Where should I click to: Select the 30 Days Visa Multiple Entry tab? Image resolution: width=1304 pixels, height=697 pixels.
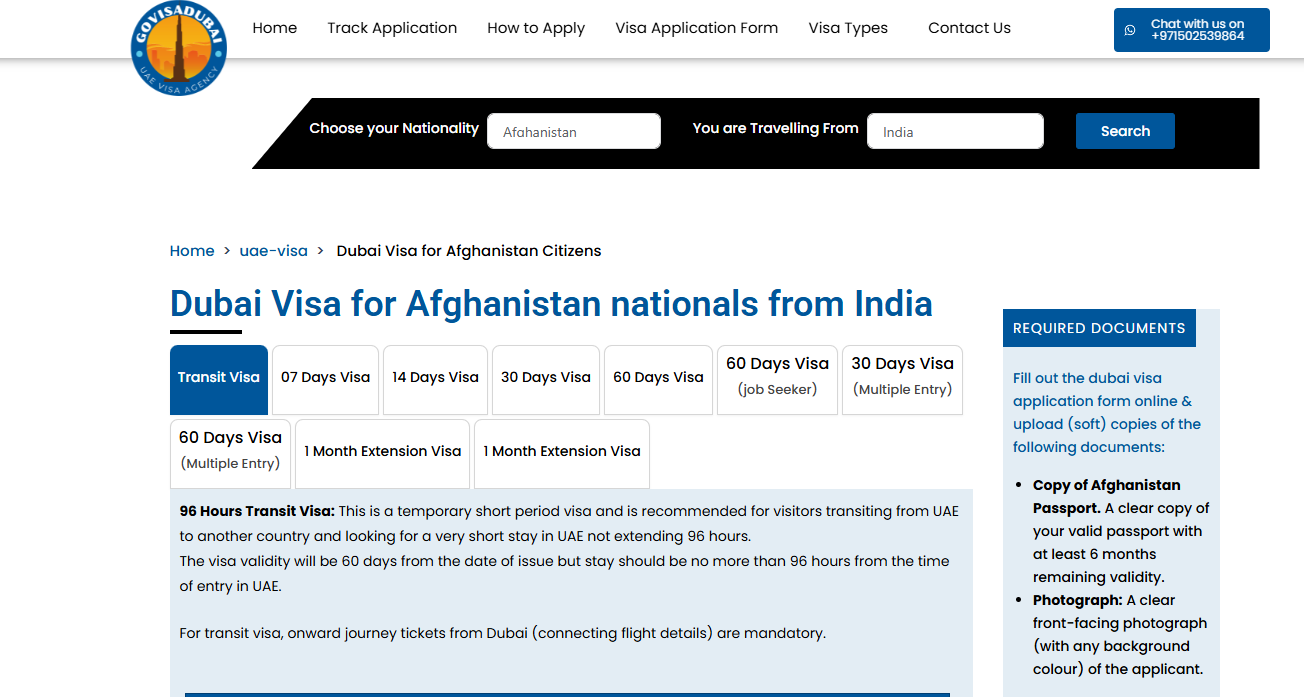(902, 378)
